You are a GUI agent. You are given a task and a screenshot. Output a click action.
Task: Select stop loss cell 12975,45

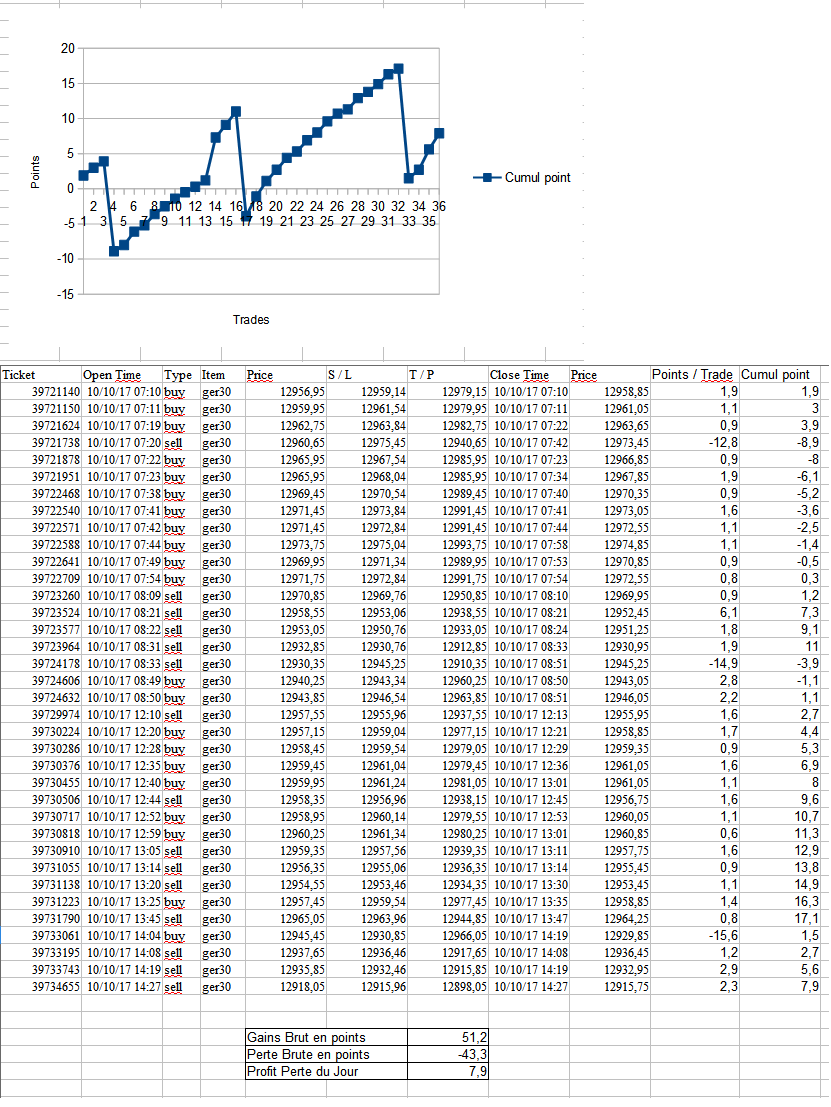366,443
